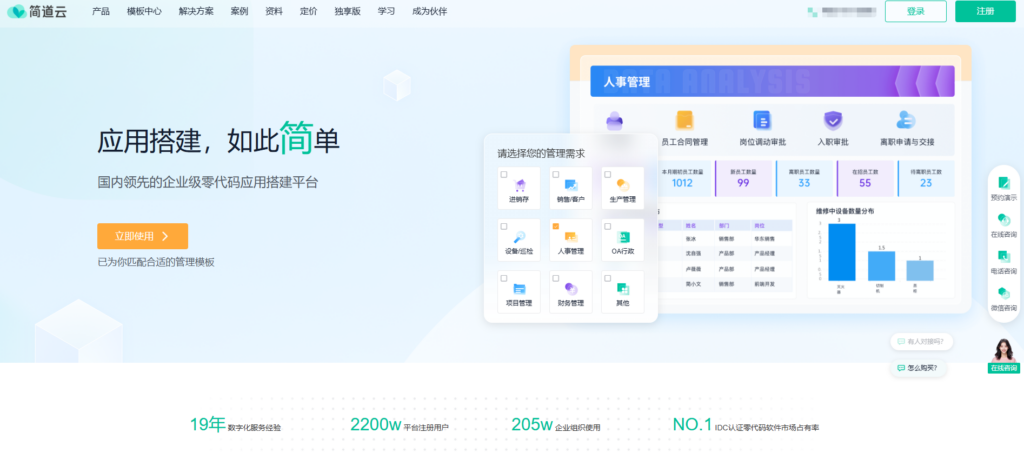Click the 在招员工数 value 55

(865, 183)
